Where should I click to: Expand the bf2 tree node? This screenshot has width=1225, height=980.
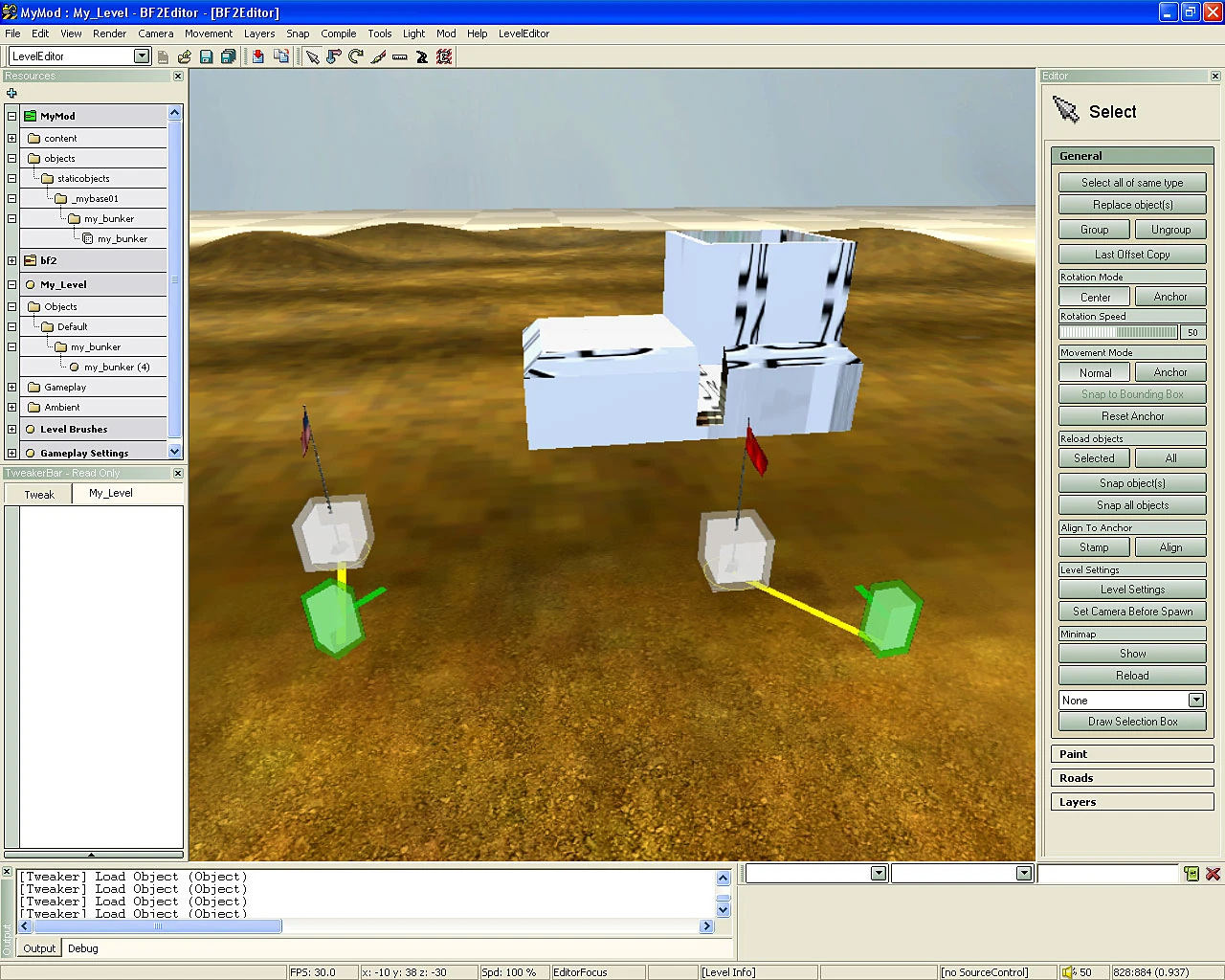click(x=11, y=260)
